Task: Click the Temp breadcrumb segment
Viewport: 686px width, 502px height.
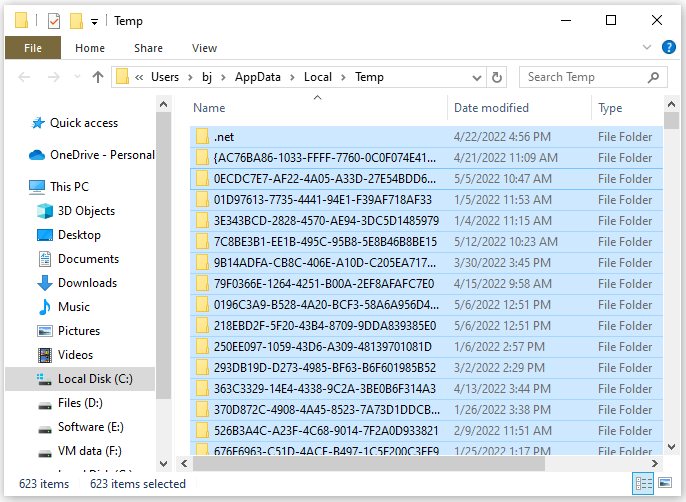Action: coord(369,77)
